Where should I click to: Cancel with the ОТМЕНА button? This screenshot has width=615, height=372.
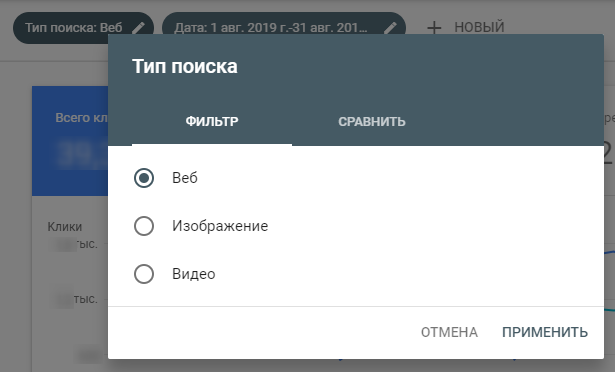(449, 332)
